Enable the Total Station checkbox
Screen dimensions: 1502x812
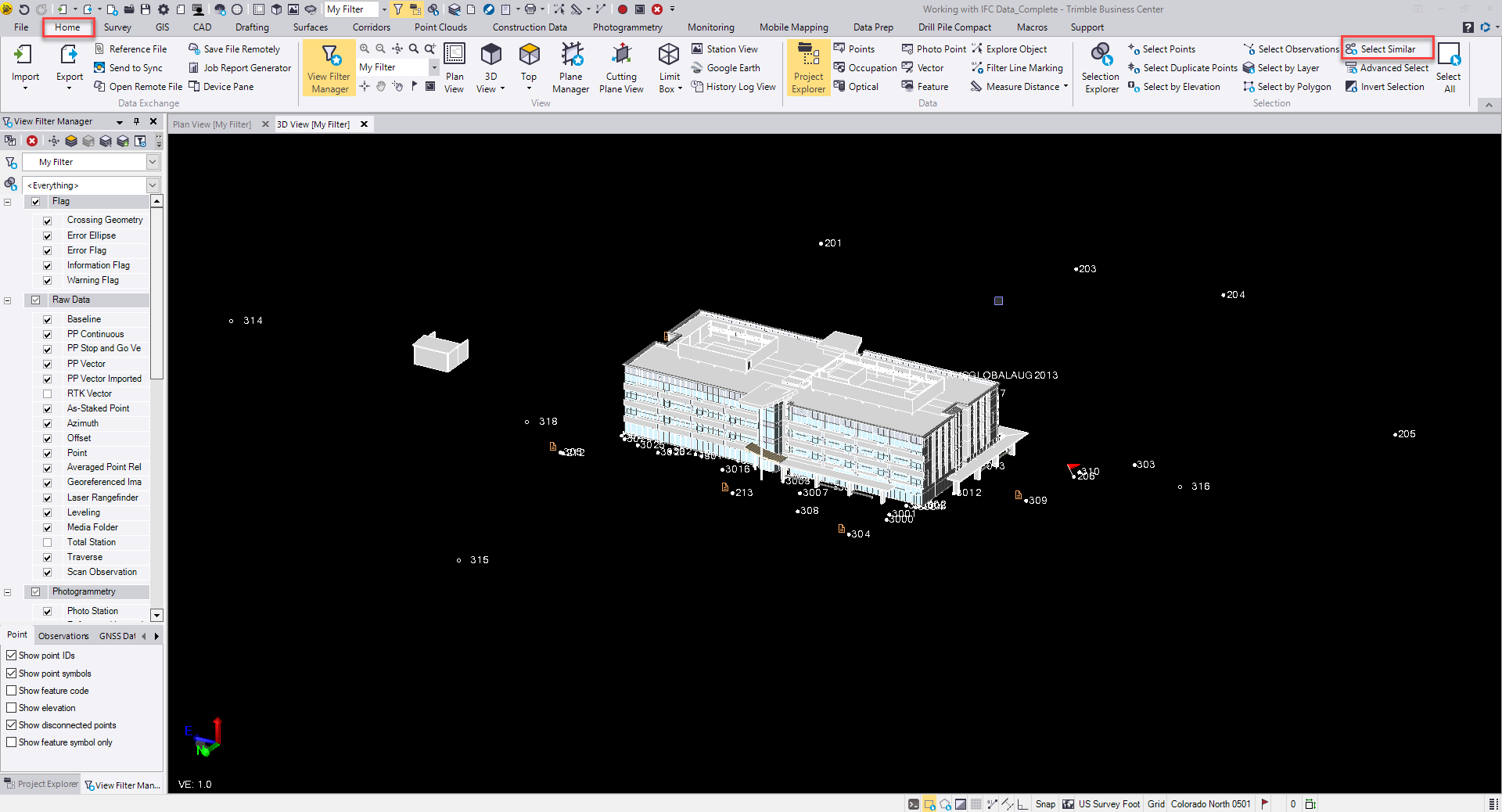(47, 542)
